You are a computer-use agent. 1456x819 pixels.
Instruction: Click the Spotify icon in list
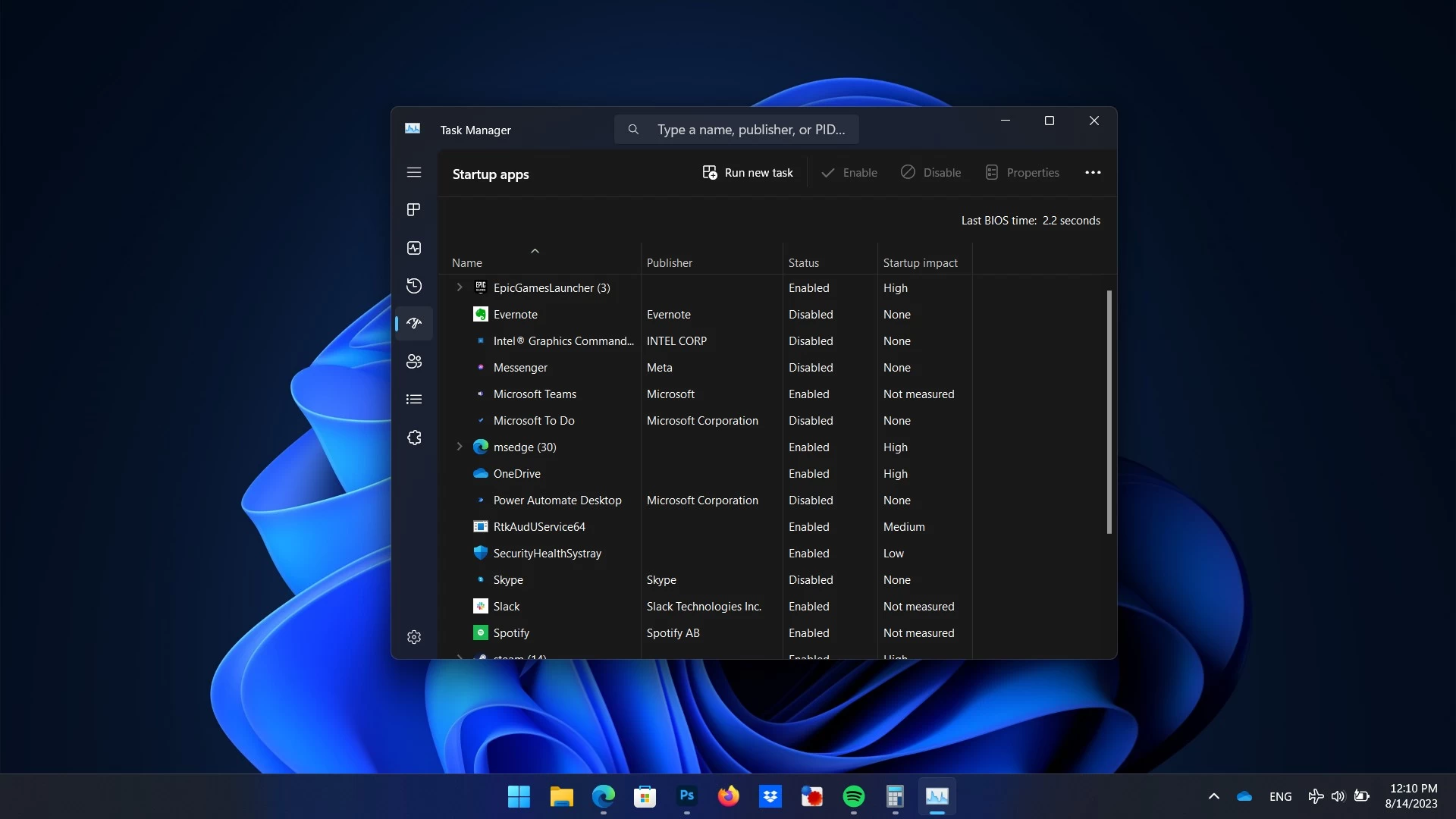(481, 632)
